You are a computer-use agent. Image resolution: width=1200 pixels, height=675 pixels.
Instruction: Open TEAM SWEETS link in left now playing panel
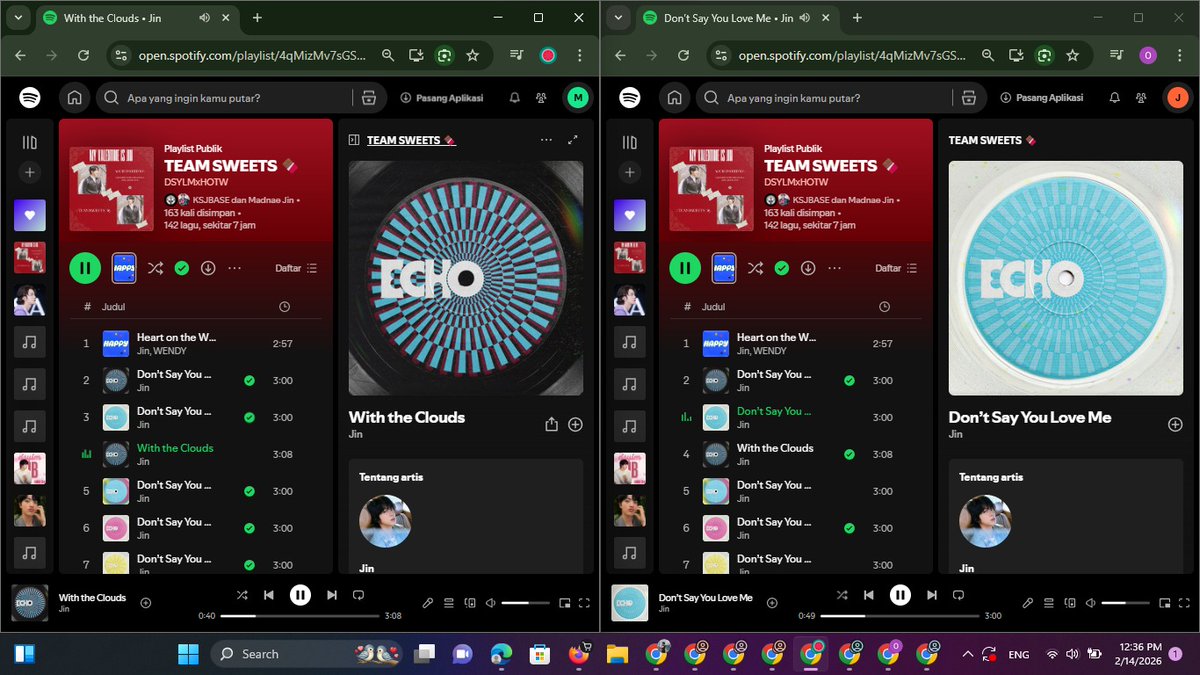coord(411,141)
